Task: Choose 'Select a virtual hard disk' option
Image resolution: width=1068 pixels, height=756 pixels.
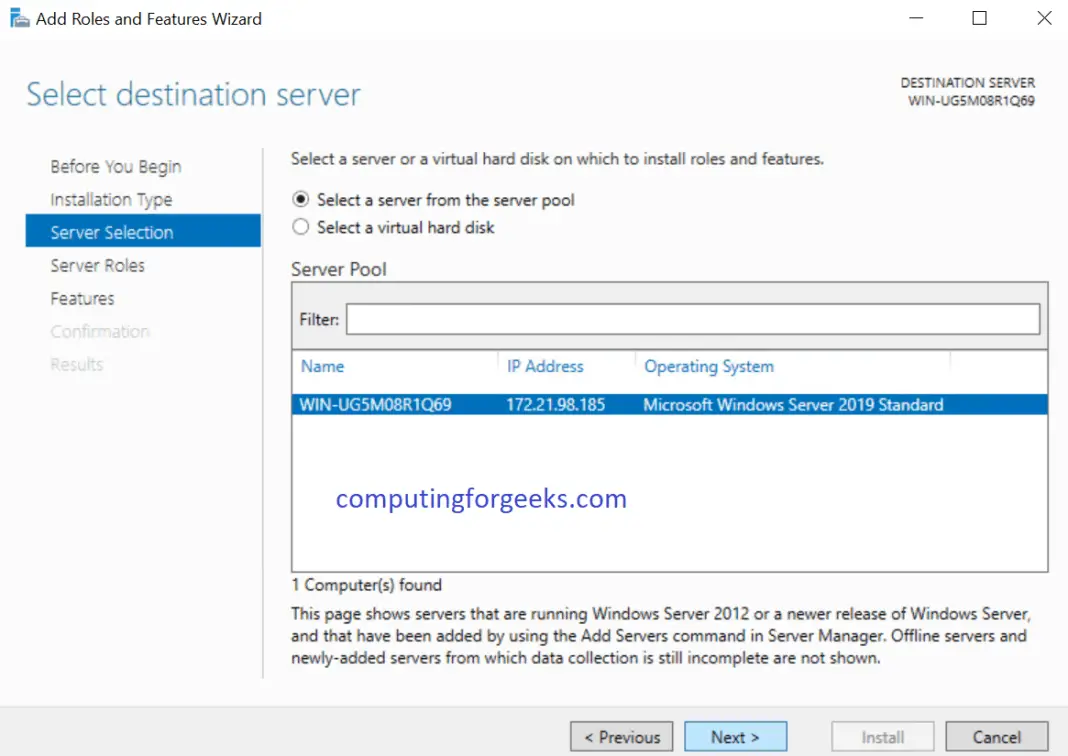Action: pos(301,227)
